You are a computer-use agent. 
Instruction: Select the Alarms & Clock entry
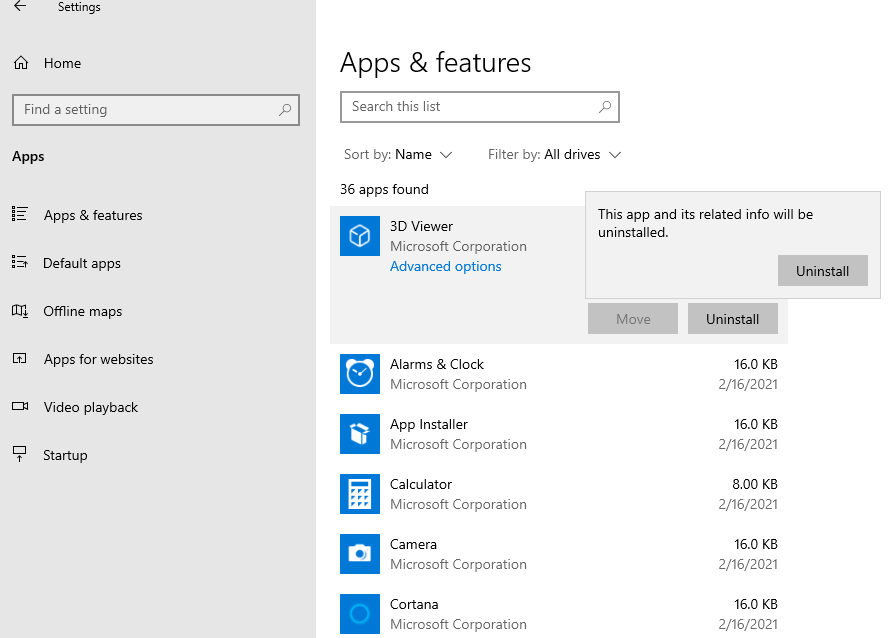tap(559, 374)
